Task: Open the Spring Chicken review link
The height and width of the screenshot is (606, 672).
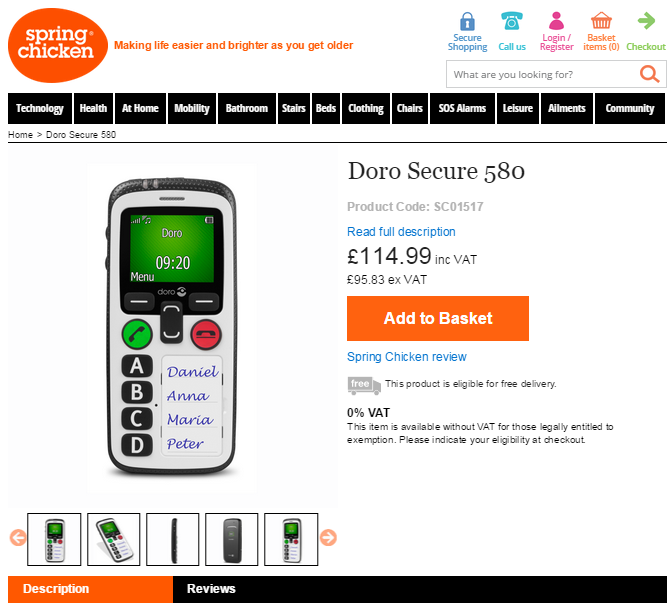Action: (x=407, y=357)
